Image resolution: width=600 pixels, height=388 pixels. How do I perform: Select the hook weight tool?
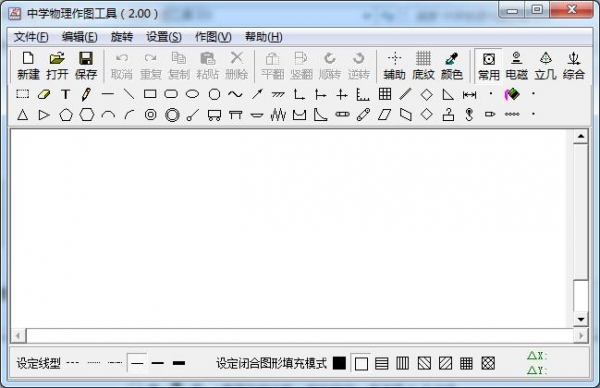(470, 114)
